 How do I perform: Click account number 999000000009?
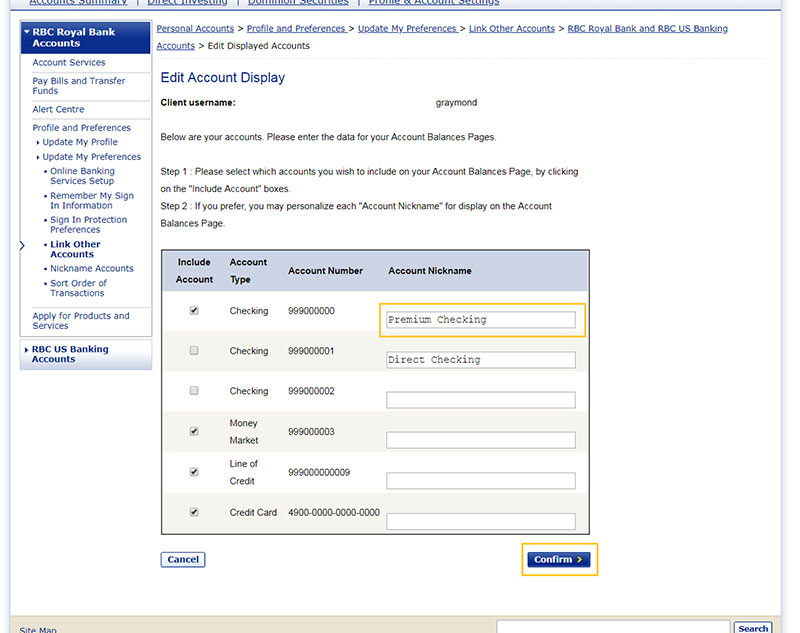pyautogui.click(x=319, y=472)
